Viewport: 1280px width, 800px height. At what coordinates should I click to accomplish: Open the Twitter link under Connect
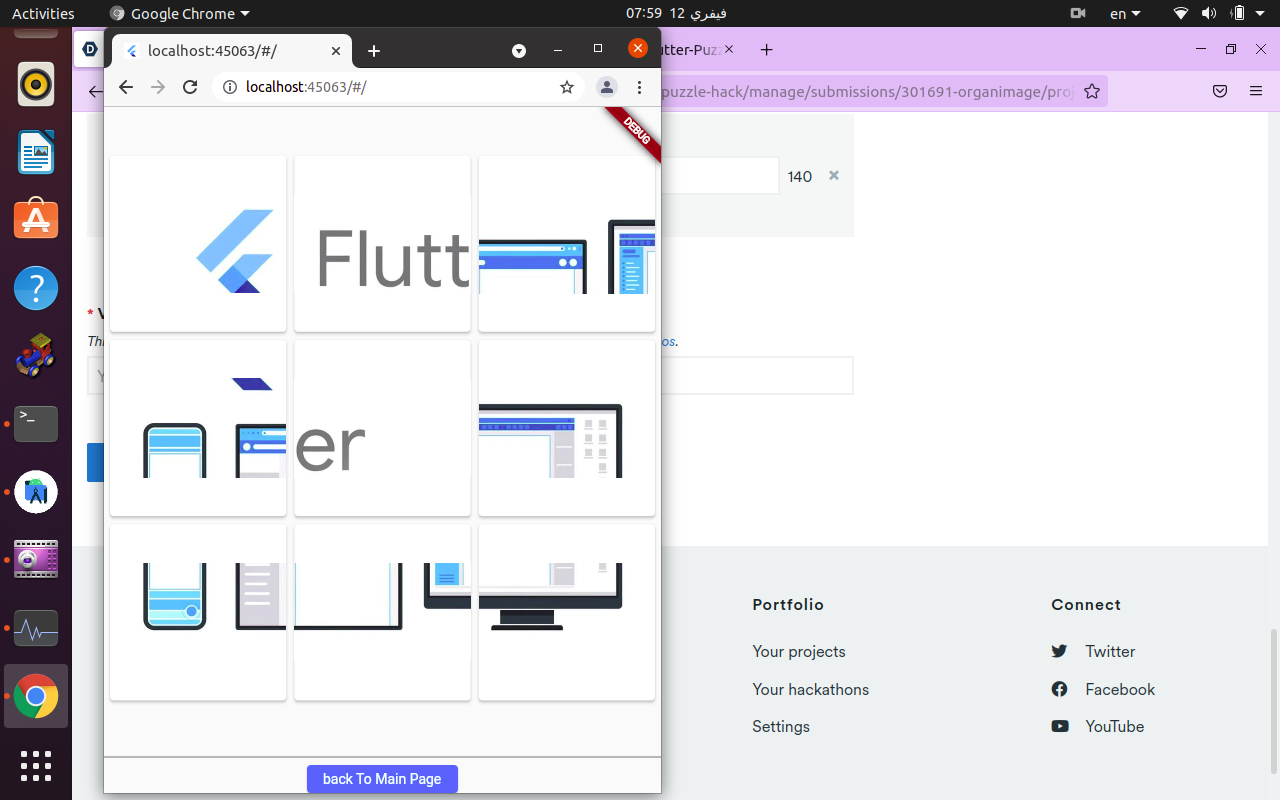click(1110, 651)
